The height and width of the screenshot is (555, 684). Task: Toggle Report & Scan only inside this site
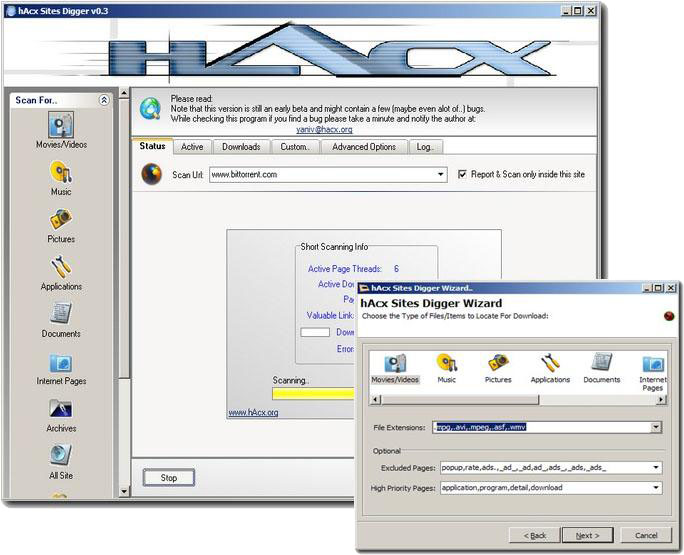coord(462,174)
